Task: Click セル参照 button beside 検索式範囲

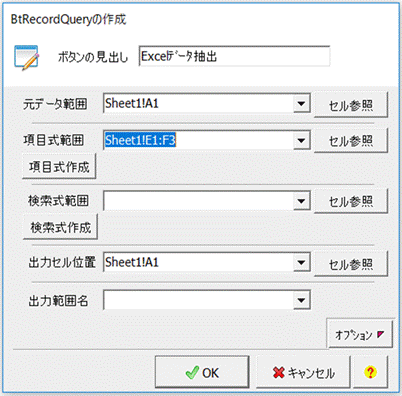Action: [351, 201]
